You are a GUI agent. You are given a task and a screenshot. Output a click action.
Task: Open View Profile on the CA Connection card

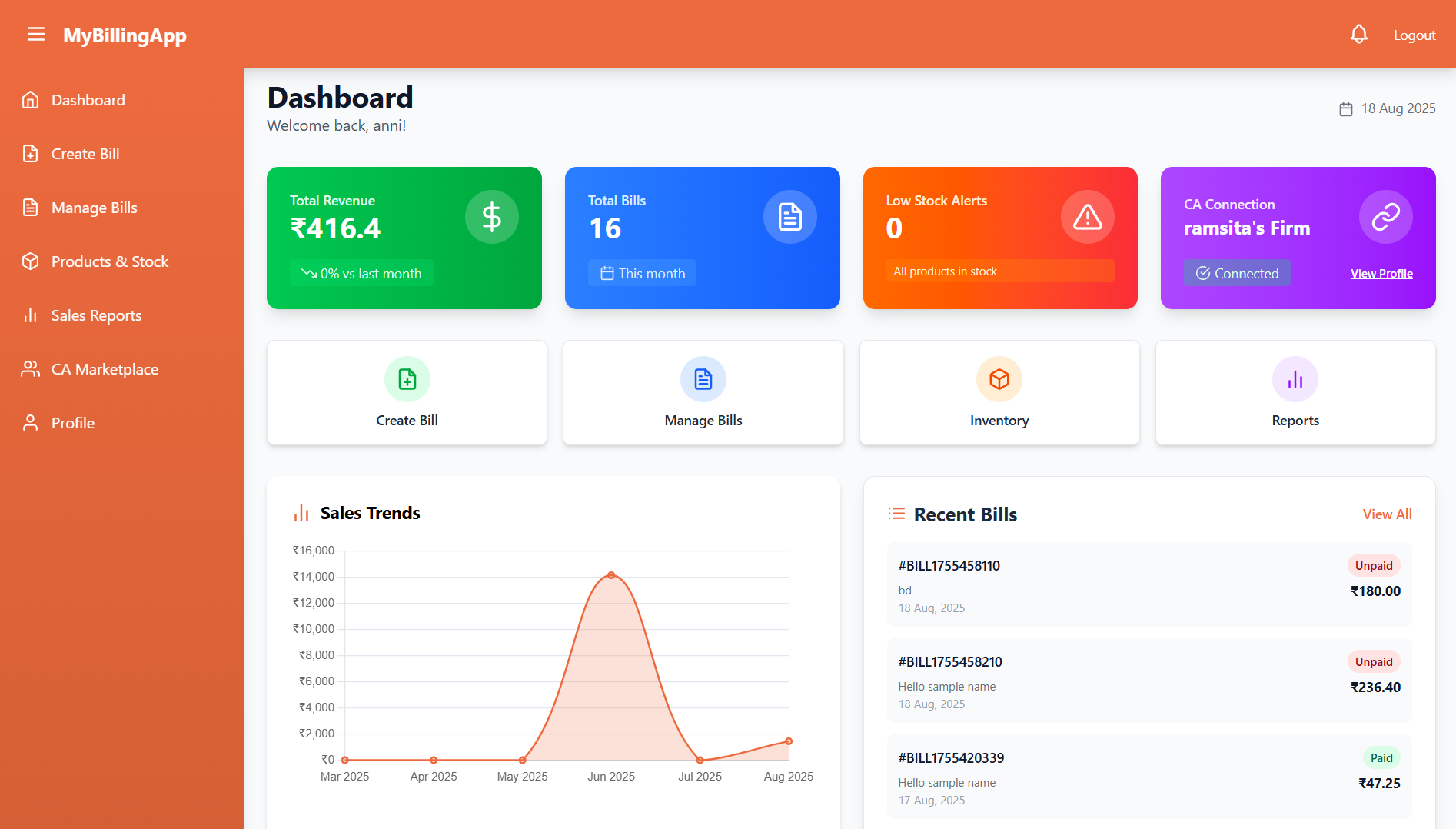[x=1381, y=273]
